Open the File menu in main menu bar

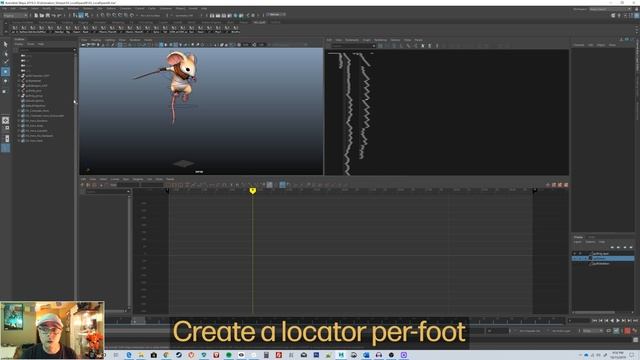tap(4, 8)
